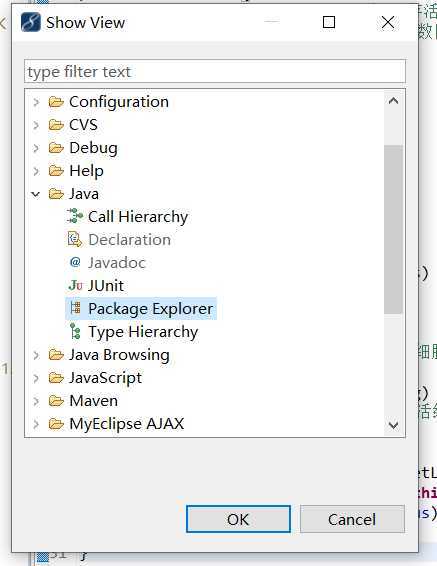Select the Call Hierarchy label
Screen dimensions: 437x566
click(x=138, y=217)
